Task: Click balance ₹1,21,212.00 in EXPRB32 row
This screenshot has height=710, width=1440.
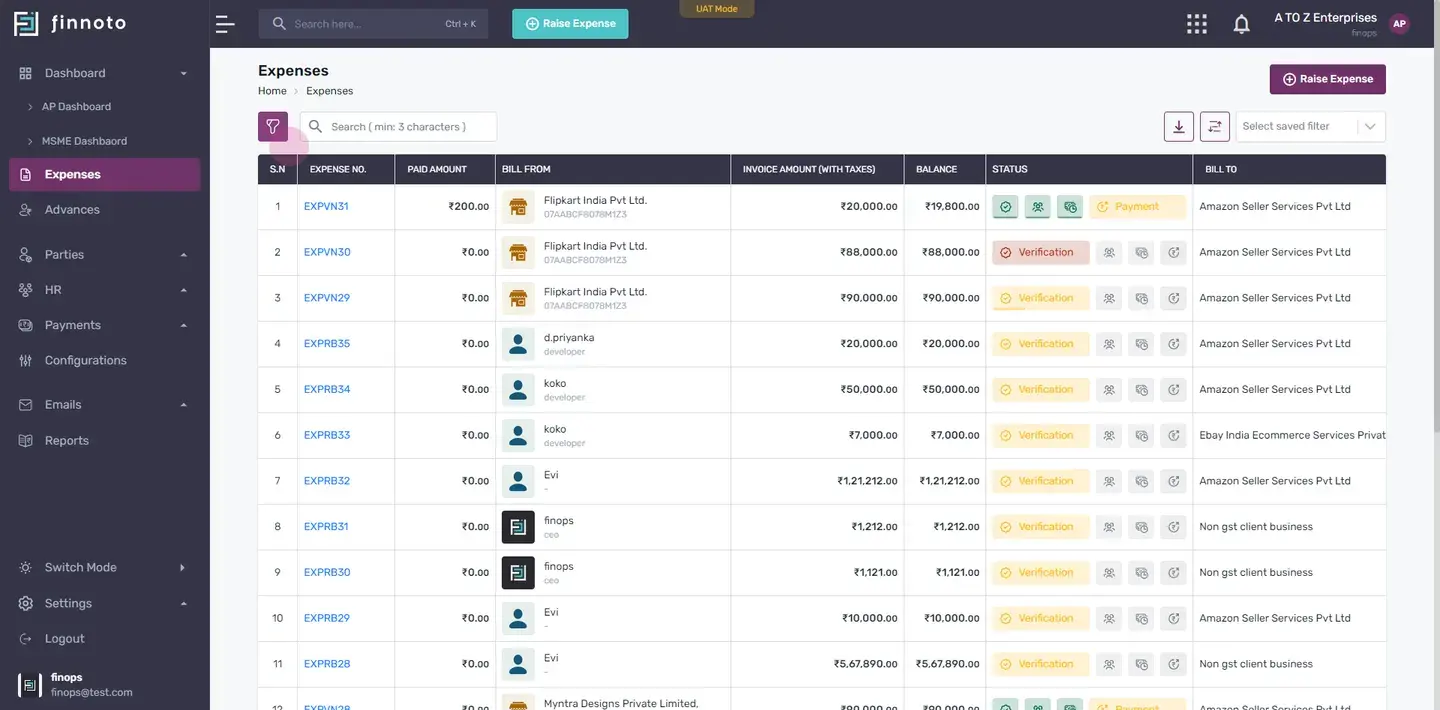Action: (x=948, y=481)
